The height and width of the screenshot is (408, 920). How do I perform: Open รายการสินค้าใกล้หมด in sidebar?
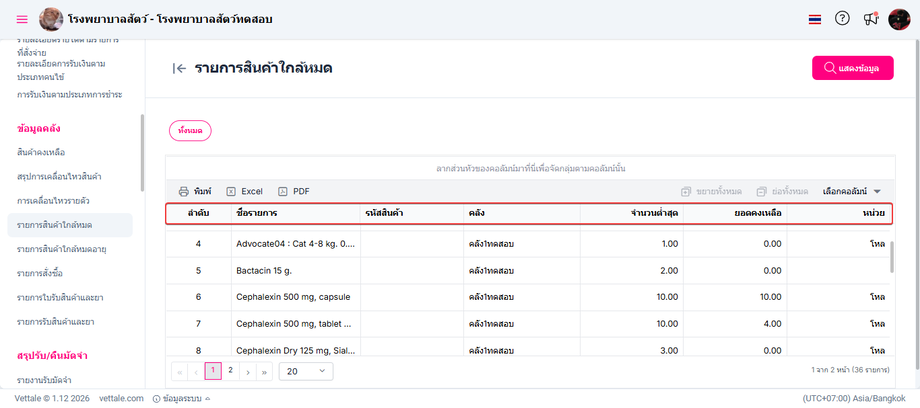(70, 225)
